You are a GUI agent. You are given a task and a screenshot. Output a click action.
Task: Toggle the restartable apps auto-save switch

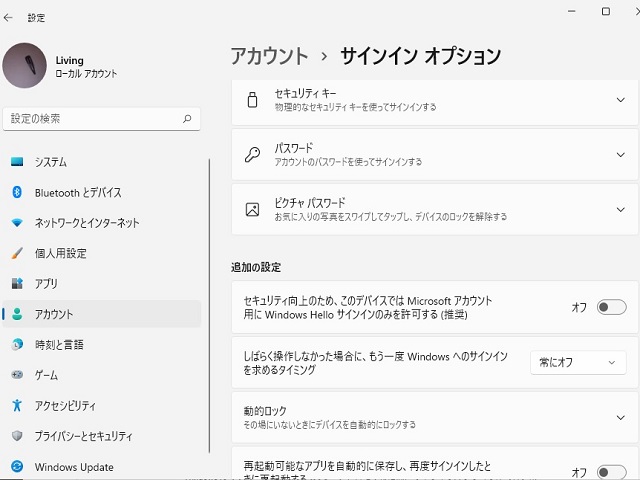point(611,472)
